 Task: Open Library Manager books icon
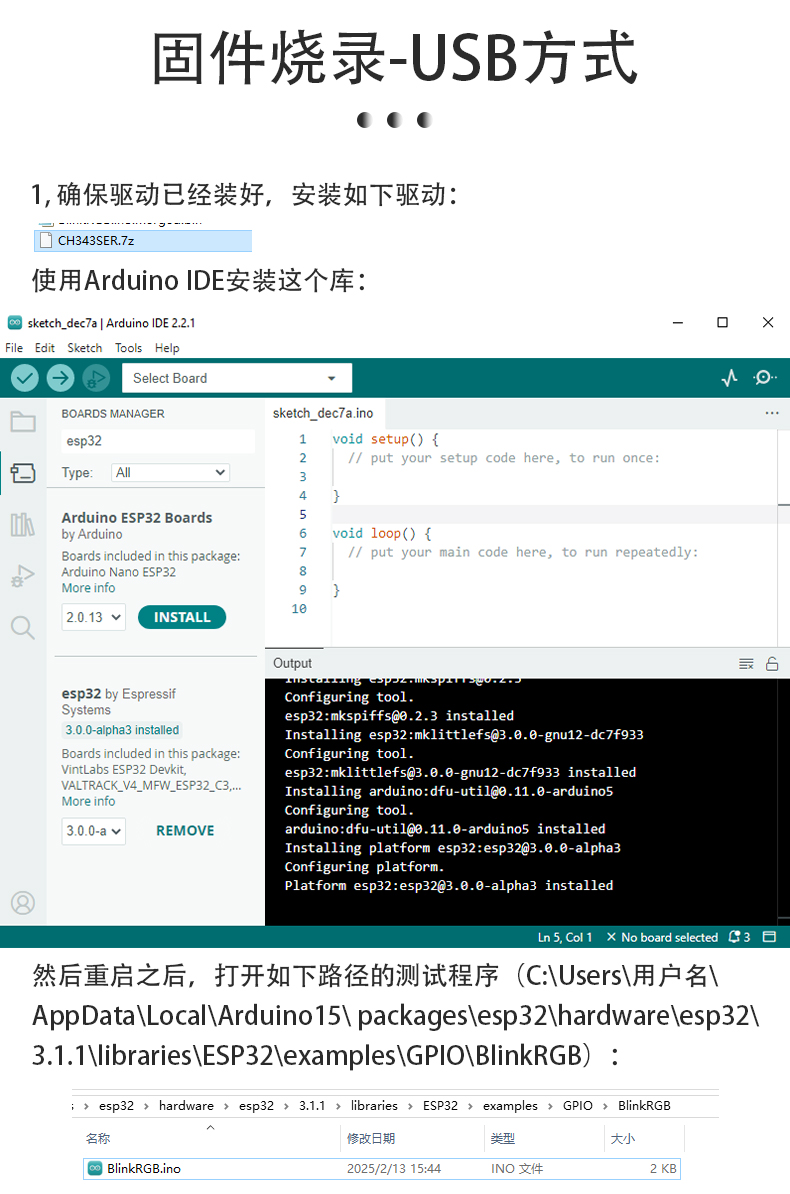(x=22, y=524)
